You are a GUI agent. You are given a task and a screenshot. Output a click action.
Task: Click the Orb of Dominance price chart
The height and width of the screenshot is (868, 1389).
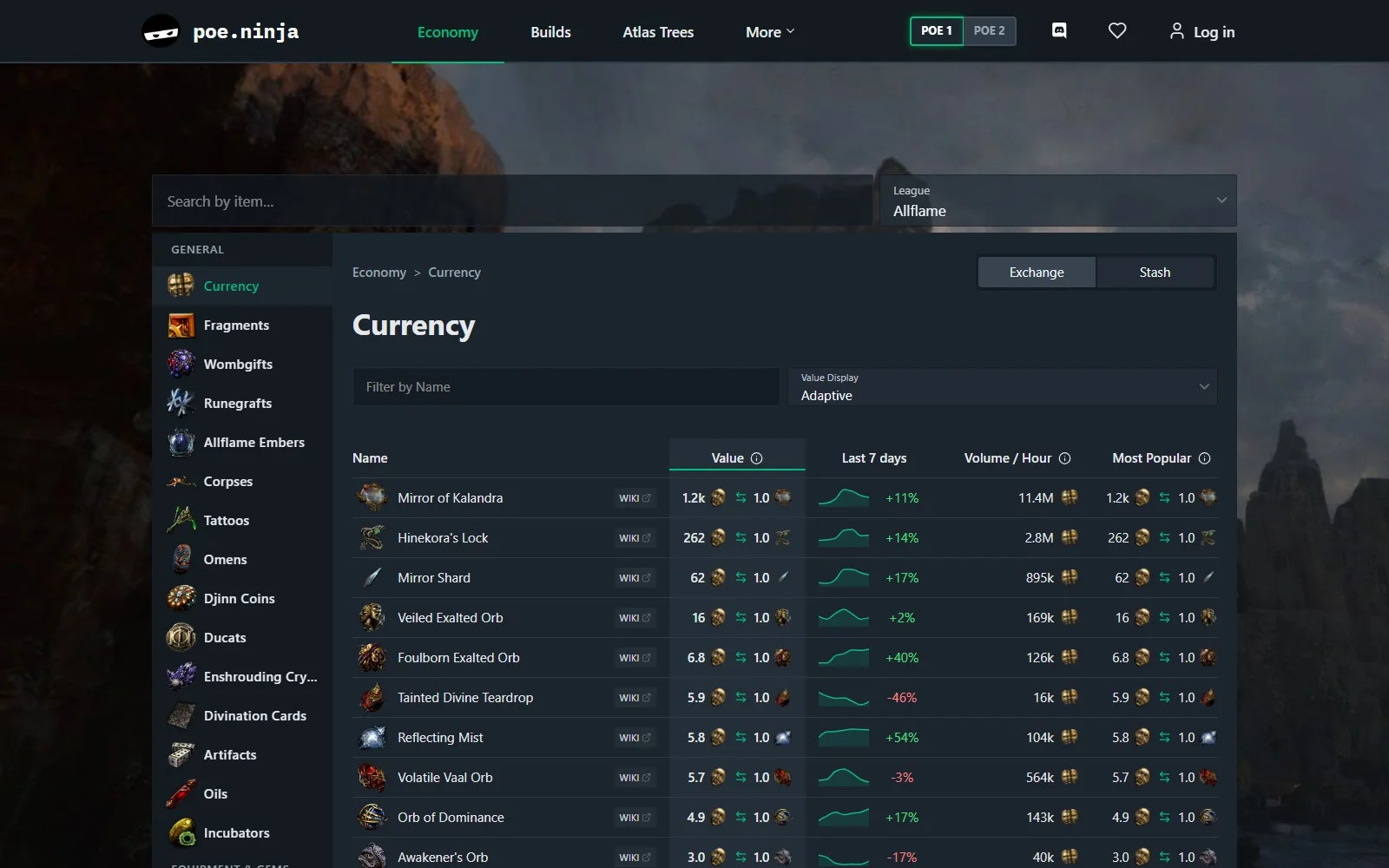(x=843, y=817)
